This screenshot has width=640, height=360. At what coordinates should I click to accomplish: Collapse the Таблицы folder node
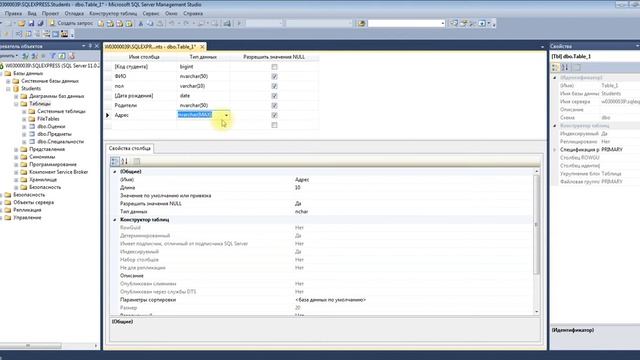coord(16,104)
